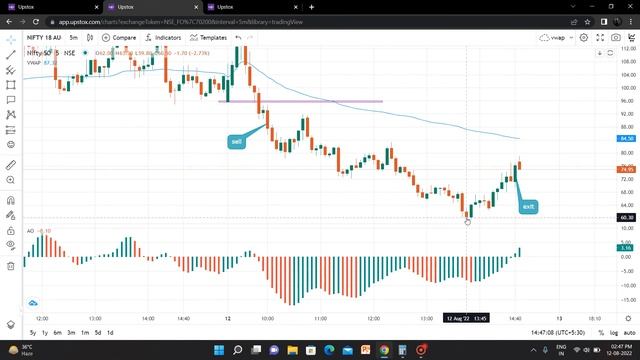
Task: Click the NIFTY 18 AU symbol search
Action: click(44, 38)
